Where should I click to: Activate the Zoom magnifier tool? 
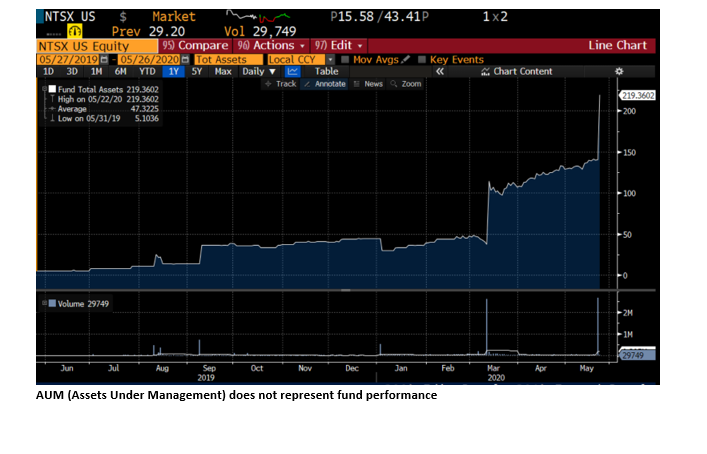[406, 84]
